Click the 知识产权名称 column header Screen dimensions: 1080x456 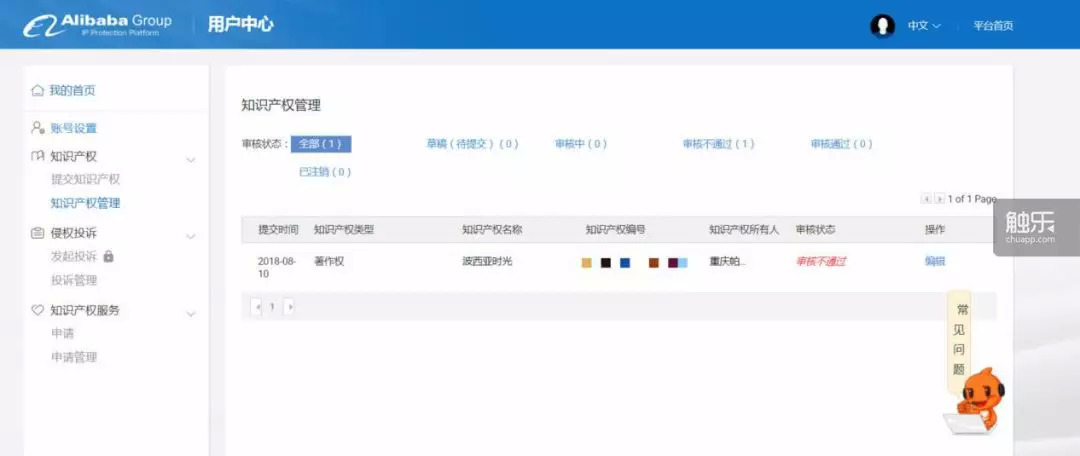(492, 230)
